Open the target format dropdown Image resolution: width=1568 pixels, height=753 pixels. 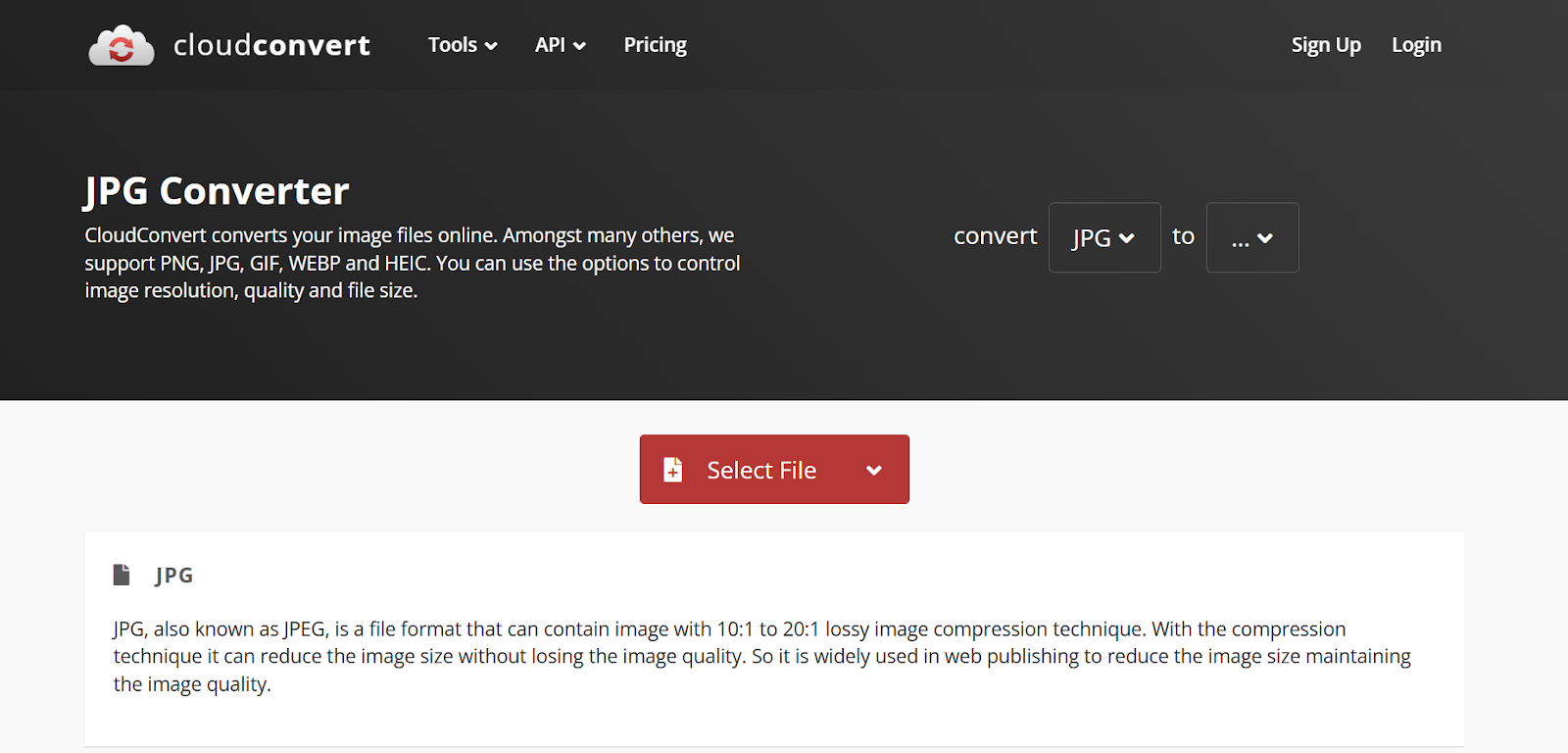(1252, 237)
